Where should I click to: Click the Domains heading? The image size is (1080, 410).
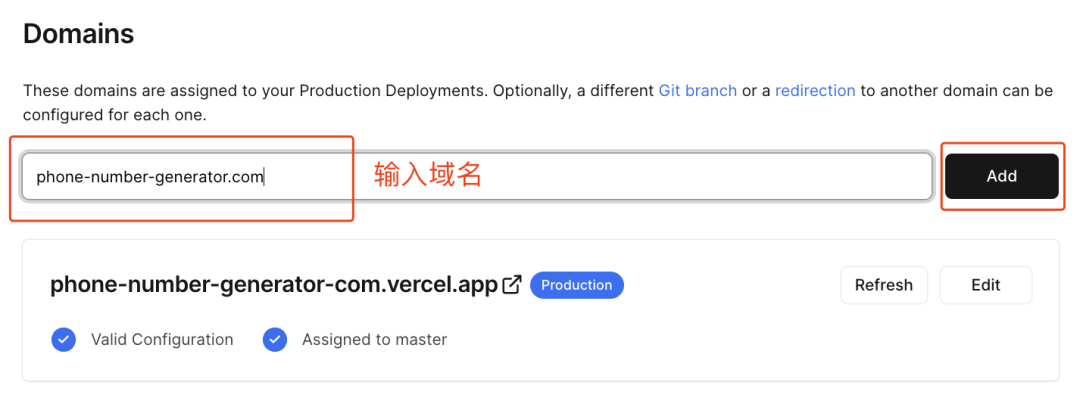click(78, 34)
